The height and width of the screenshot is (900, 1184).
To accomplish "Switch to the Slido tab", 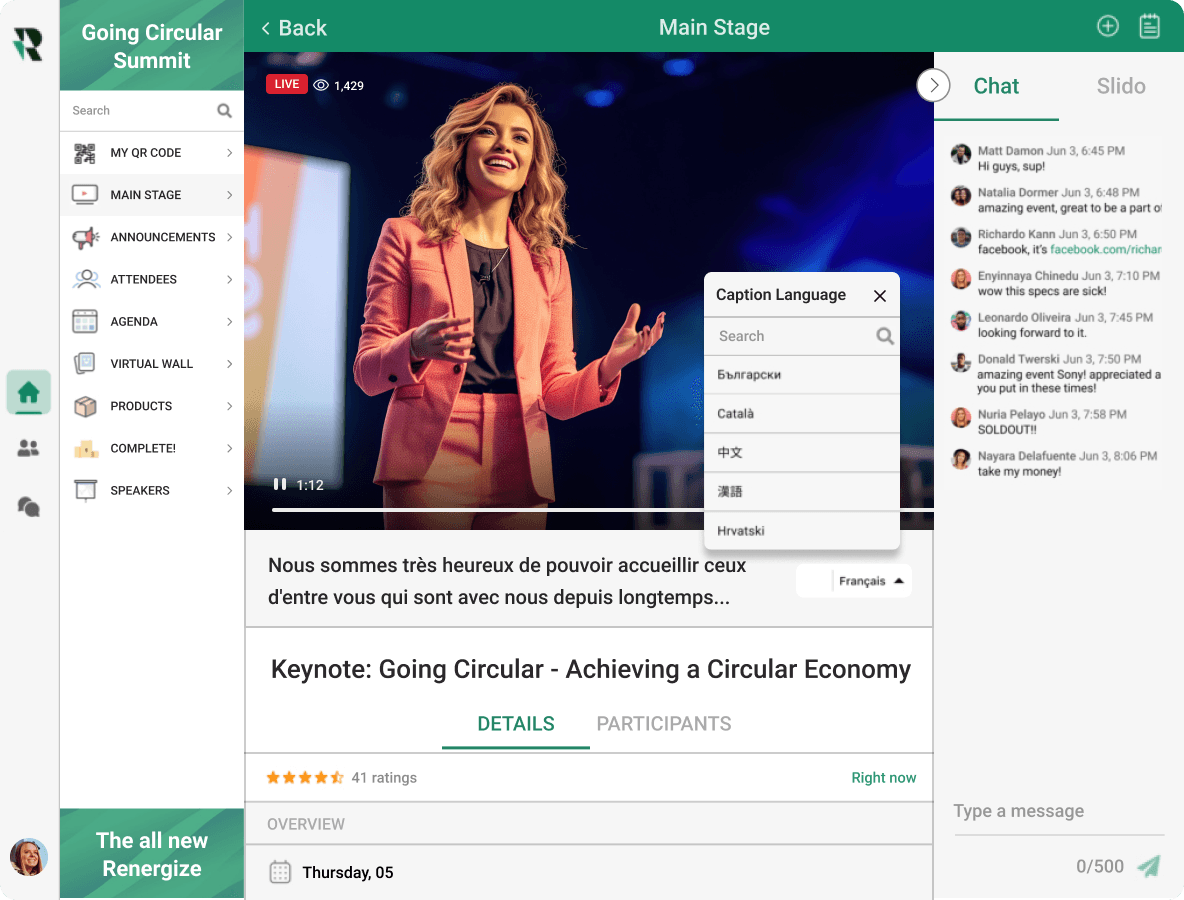I will pyautogui.click(x=1121, y=86).
